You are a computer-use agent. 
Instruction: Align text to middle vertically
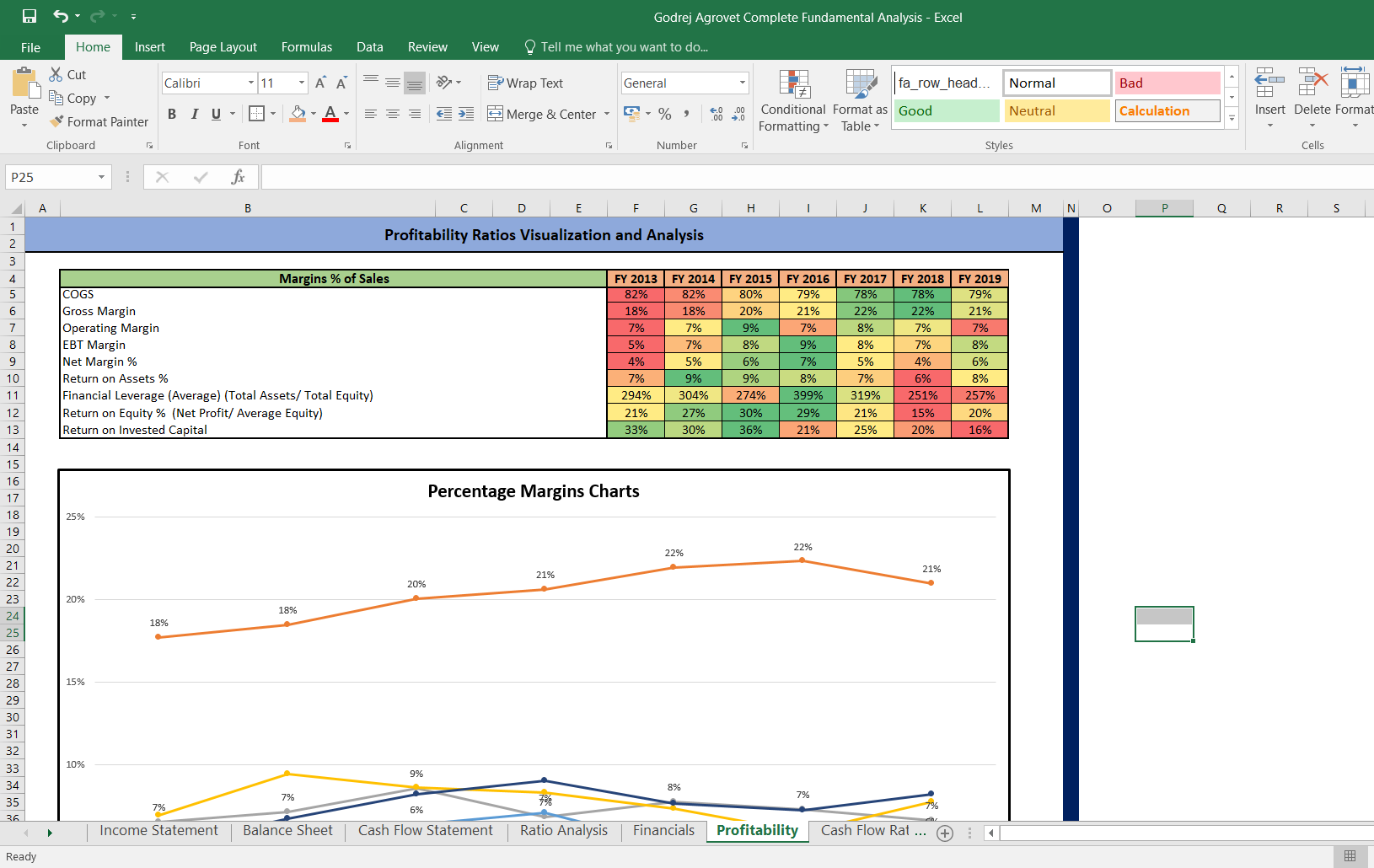tap(393, 83)
